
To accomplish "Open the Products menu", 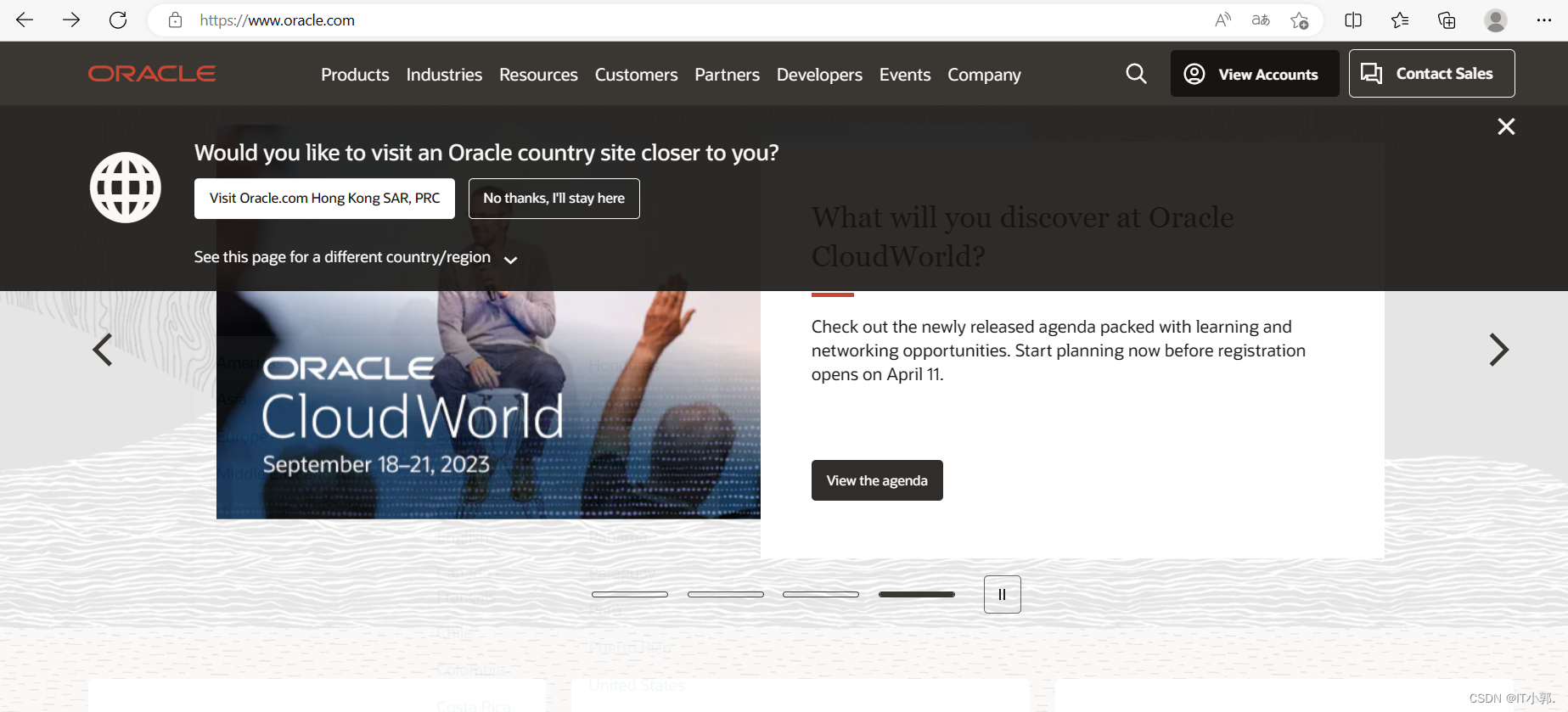I will point(355,75).
